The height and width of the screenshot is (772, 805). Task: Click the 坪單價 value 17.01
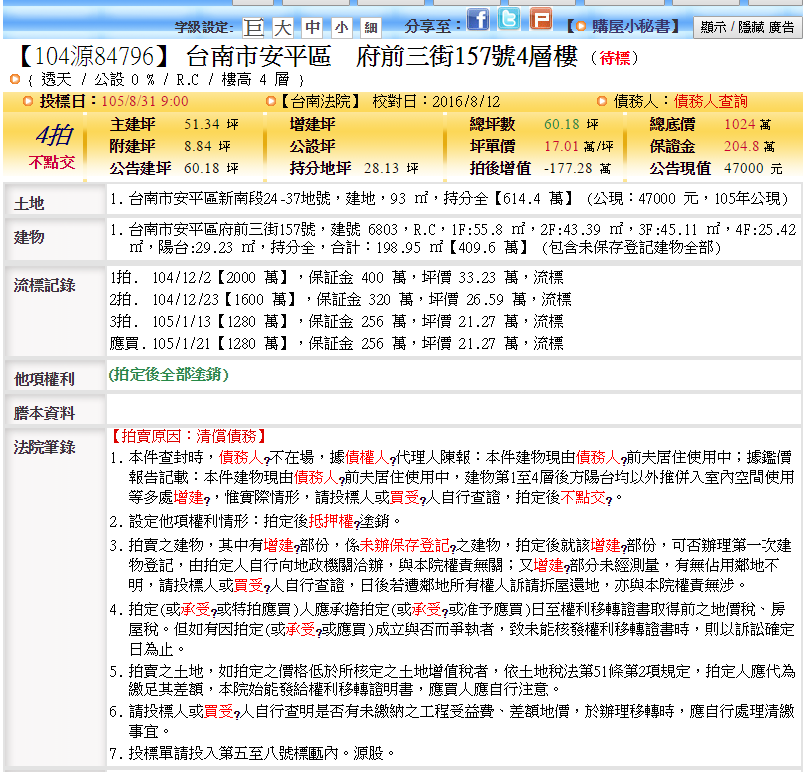coord(562,146)
